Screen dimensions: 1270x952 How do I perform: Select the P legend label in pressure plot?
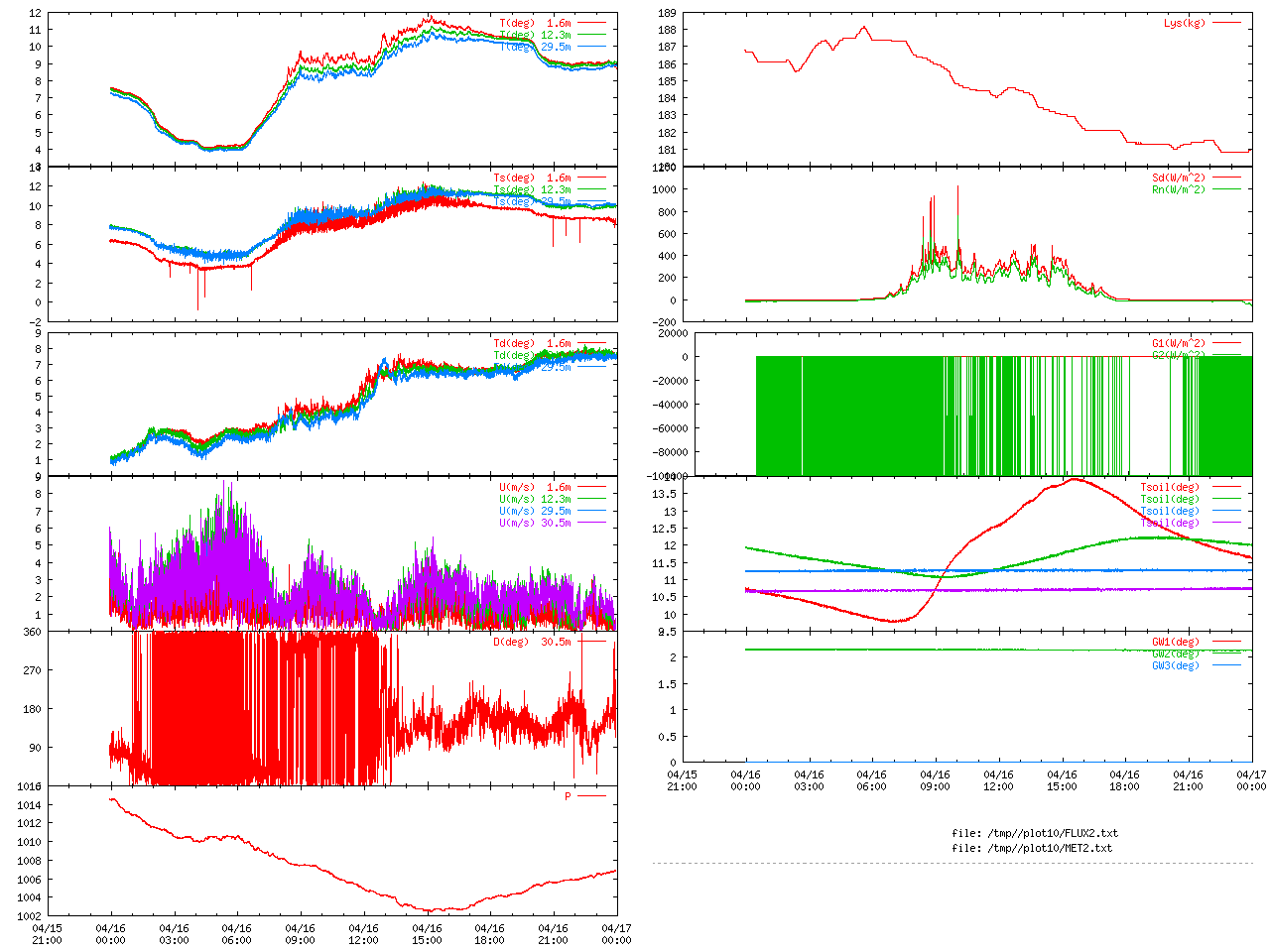(568, 796)
